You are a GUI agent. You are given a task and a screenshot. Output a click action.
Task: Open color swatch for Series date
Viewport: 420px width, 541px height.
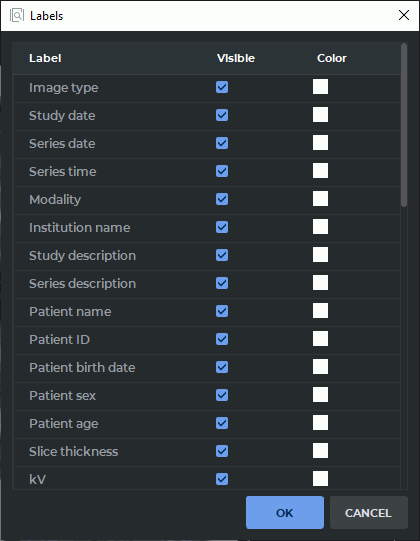click(x=320, y=142)
